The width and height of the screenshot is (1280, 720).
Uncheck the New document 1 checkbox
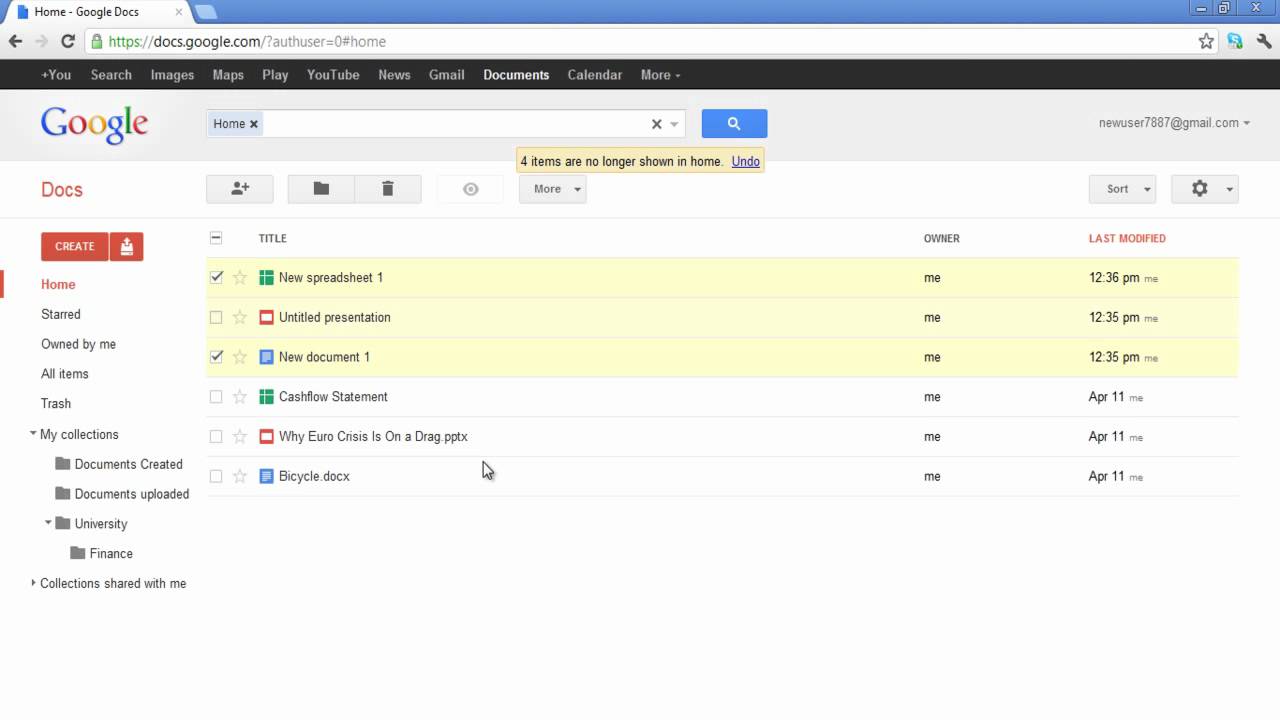point(216,357)
